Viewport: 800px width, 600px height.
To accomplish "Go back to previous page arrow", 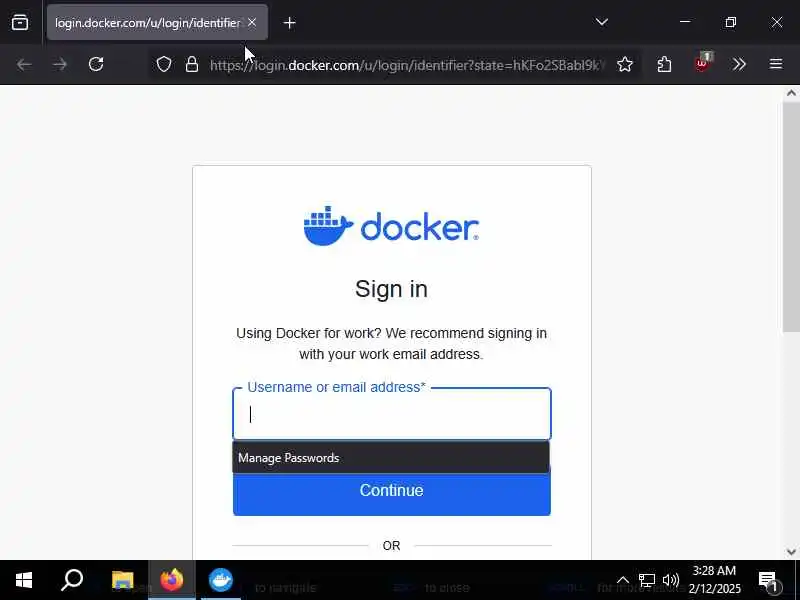I will (24, 65).
